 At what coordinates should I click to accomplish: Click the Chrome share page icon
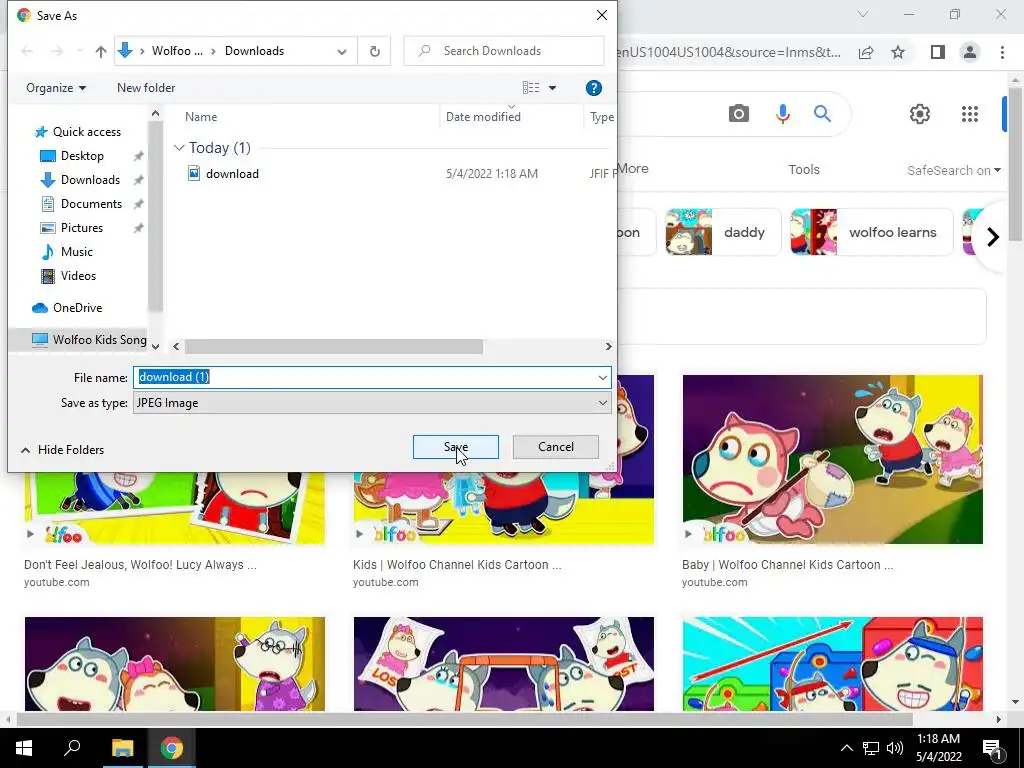[x=866, y=52]
